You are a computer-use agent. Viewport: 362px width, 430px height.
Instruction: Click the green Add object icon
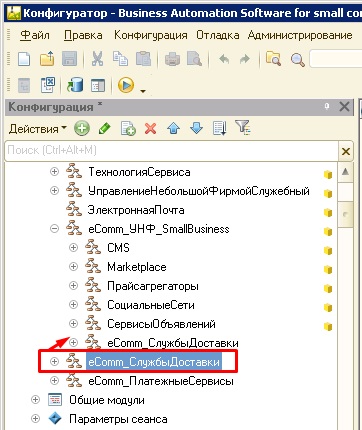tap(82, 128)
